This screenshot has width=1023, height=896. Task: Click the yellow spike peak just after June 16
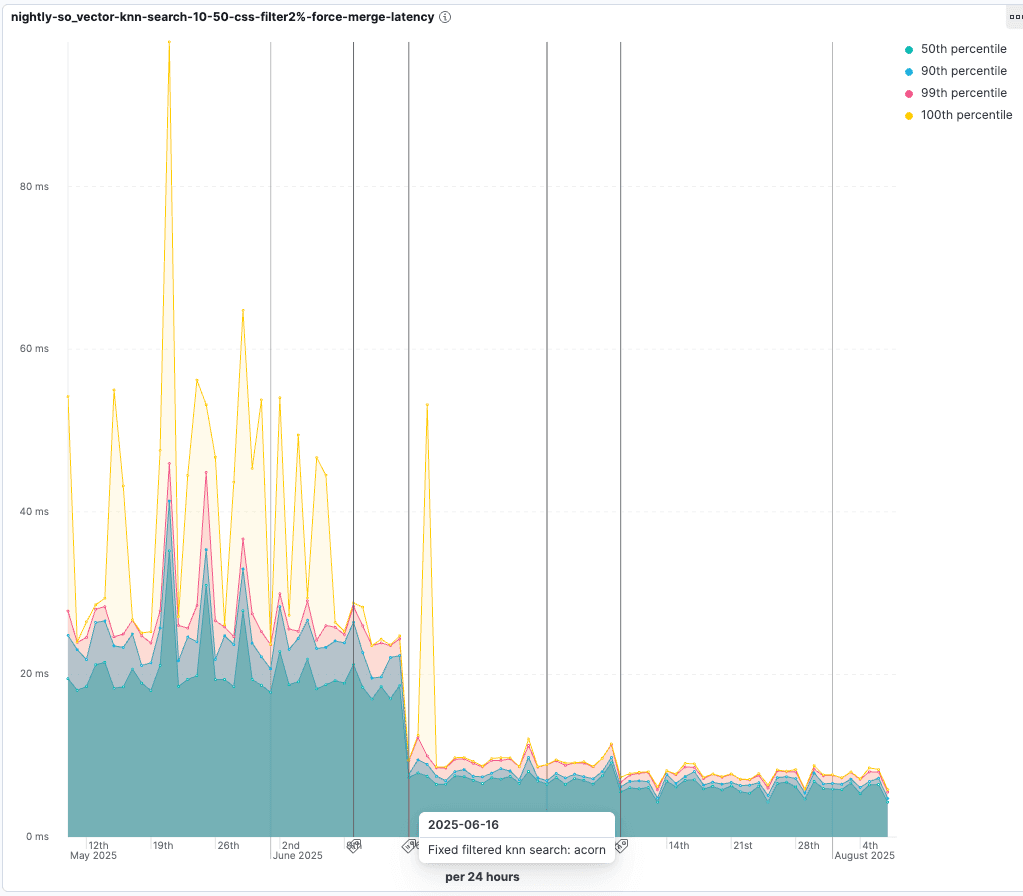point(427,405)
